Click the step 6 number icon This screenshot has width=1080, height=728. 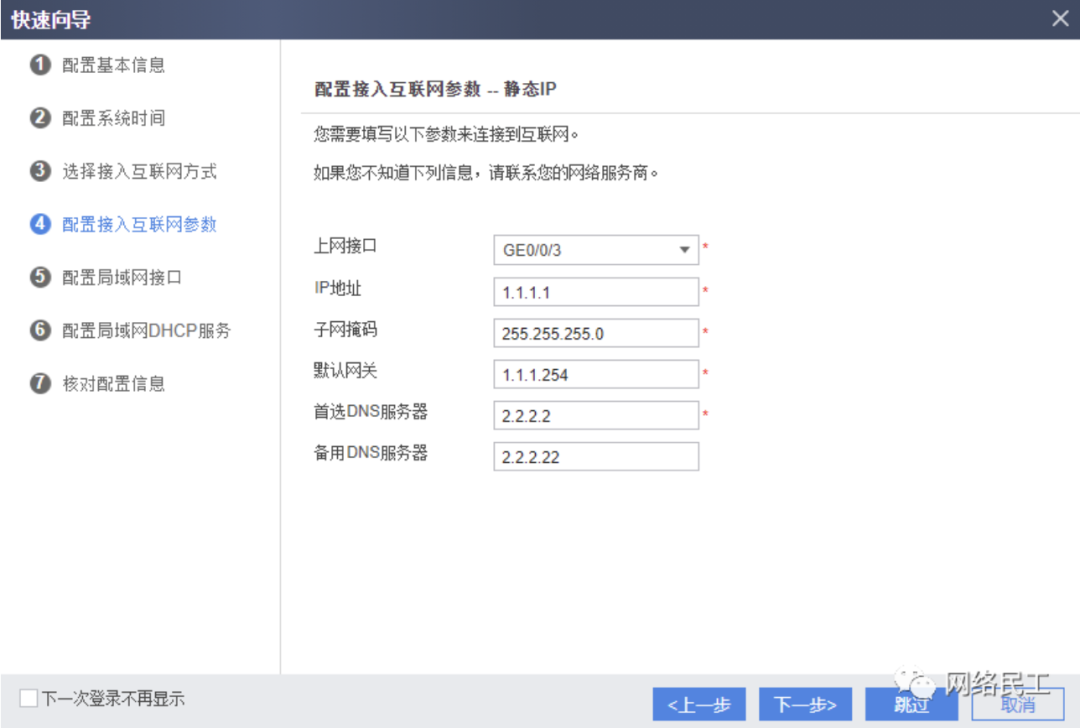(40, 330)
